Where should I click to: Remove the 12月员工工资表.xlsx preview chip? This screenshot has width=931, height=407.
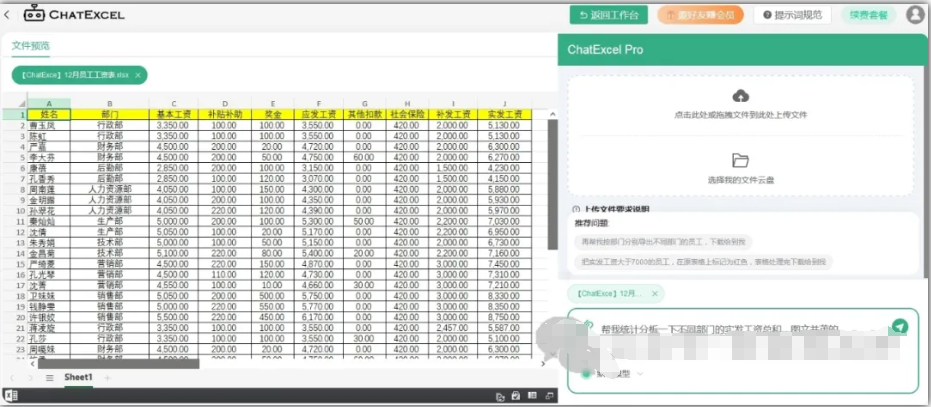(138, 75)
